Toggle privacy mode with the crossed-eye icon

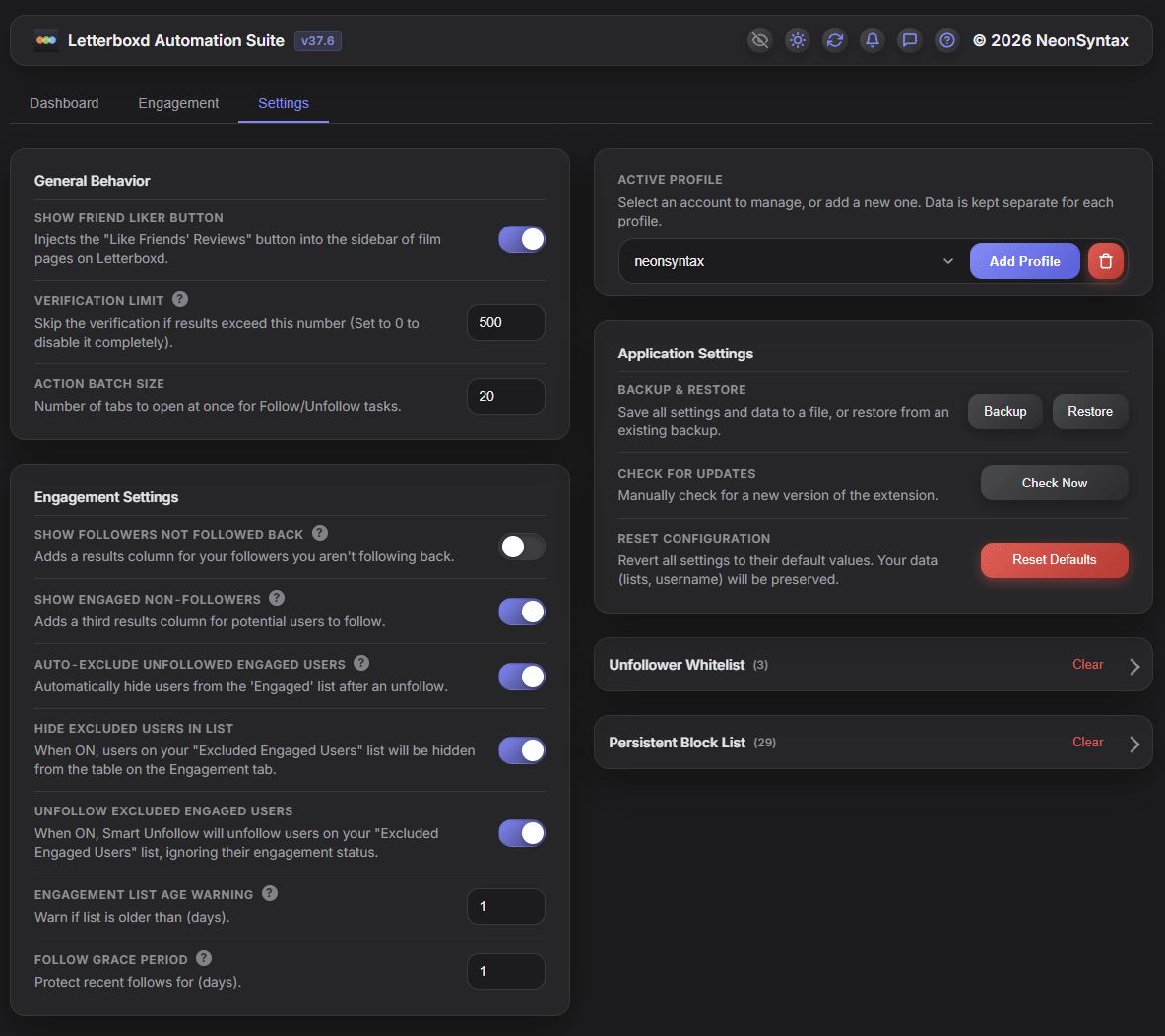pos(759,40)
